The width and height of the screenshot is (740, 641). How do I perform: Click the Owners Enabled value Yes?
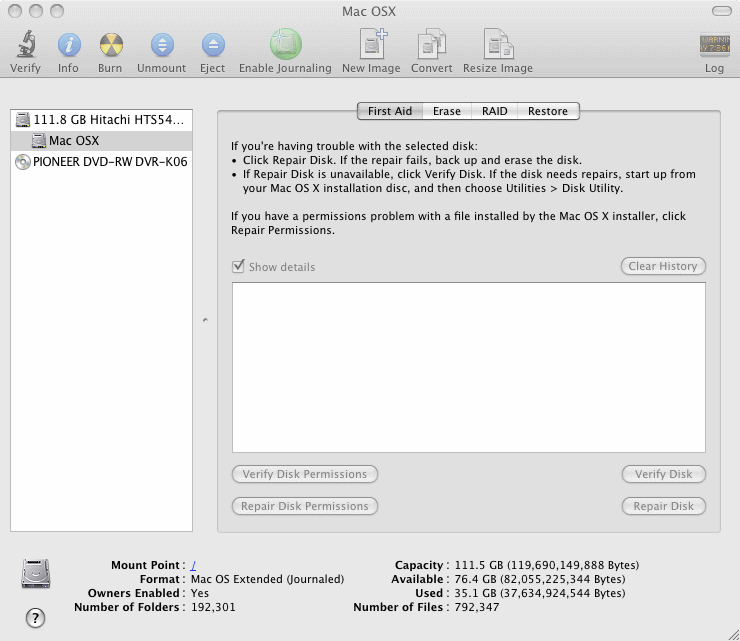(x=200, y=593)
